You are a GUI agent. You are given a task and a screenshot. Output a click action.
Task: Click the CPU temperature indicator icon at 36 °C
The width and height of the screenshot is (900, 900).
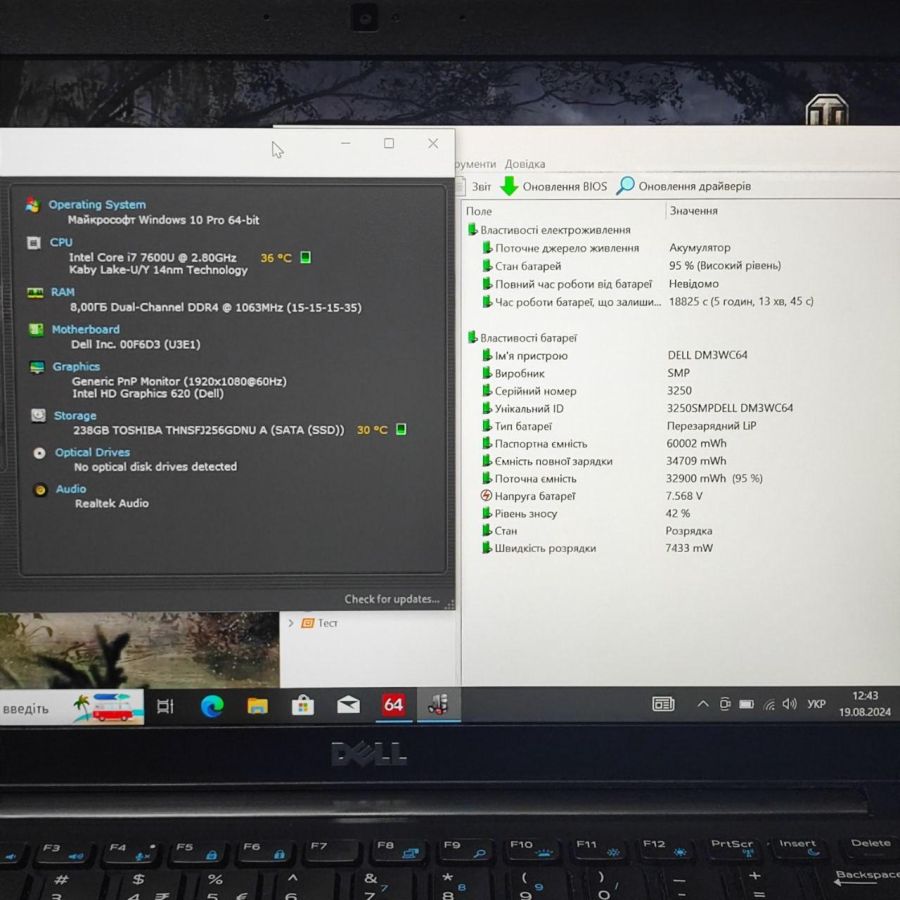(x=305, y=257)
